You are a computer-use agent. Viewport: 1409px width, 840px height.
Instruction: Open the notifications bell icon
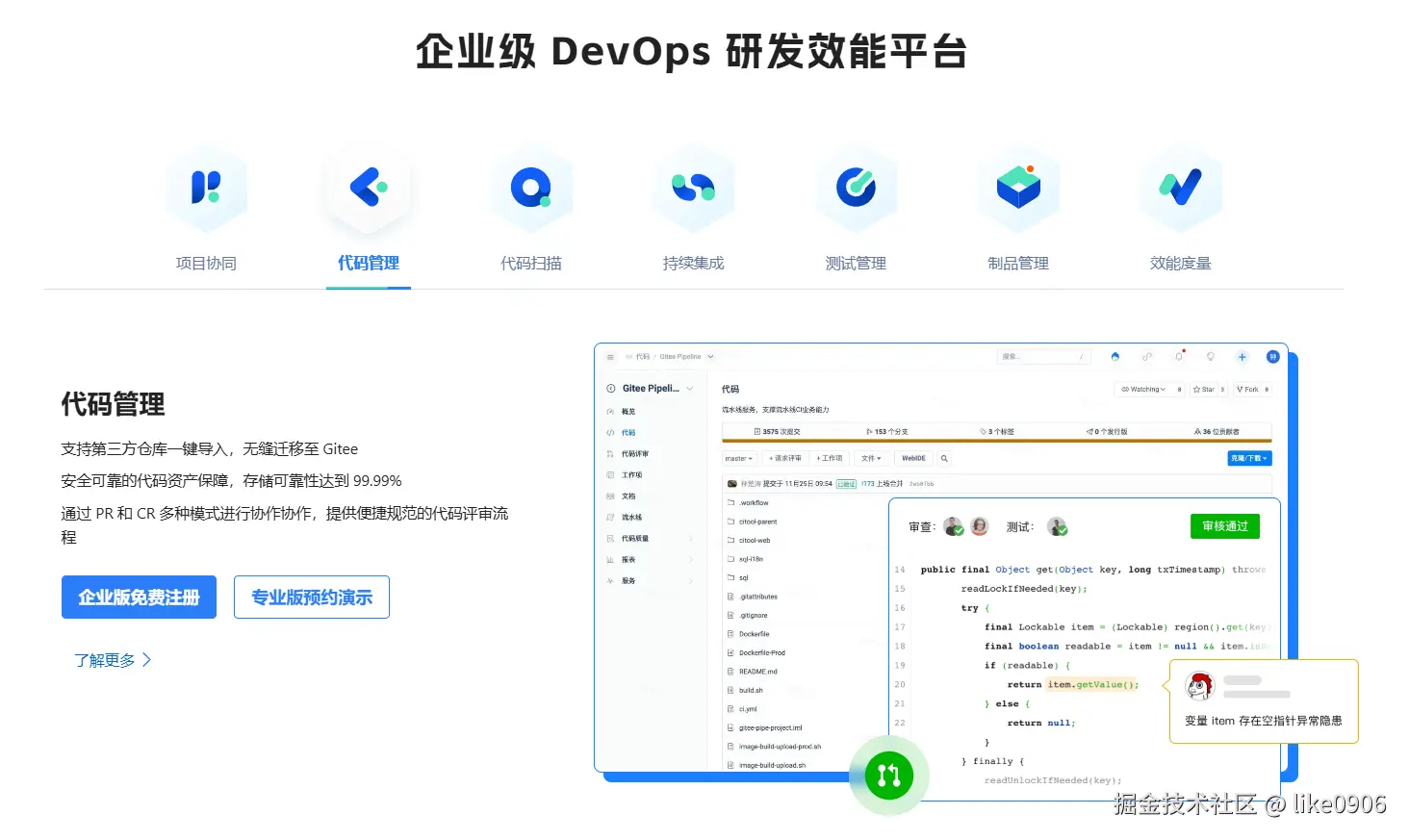tap(1179, 357)
